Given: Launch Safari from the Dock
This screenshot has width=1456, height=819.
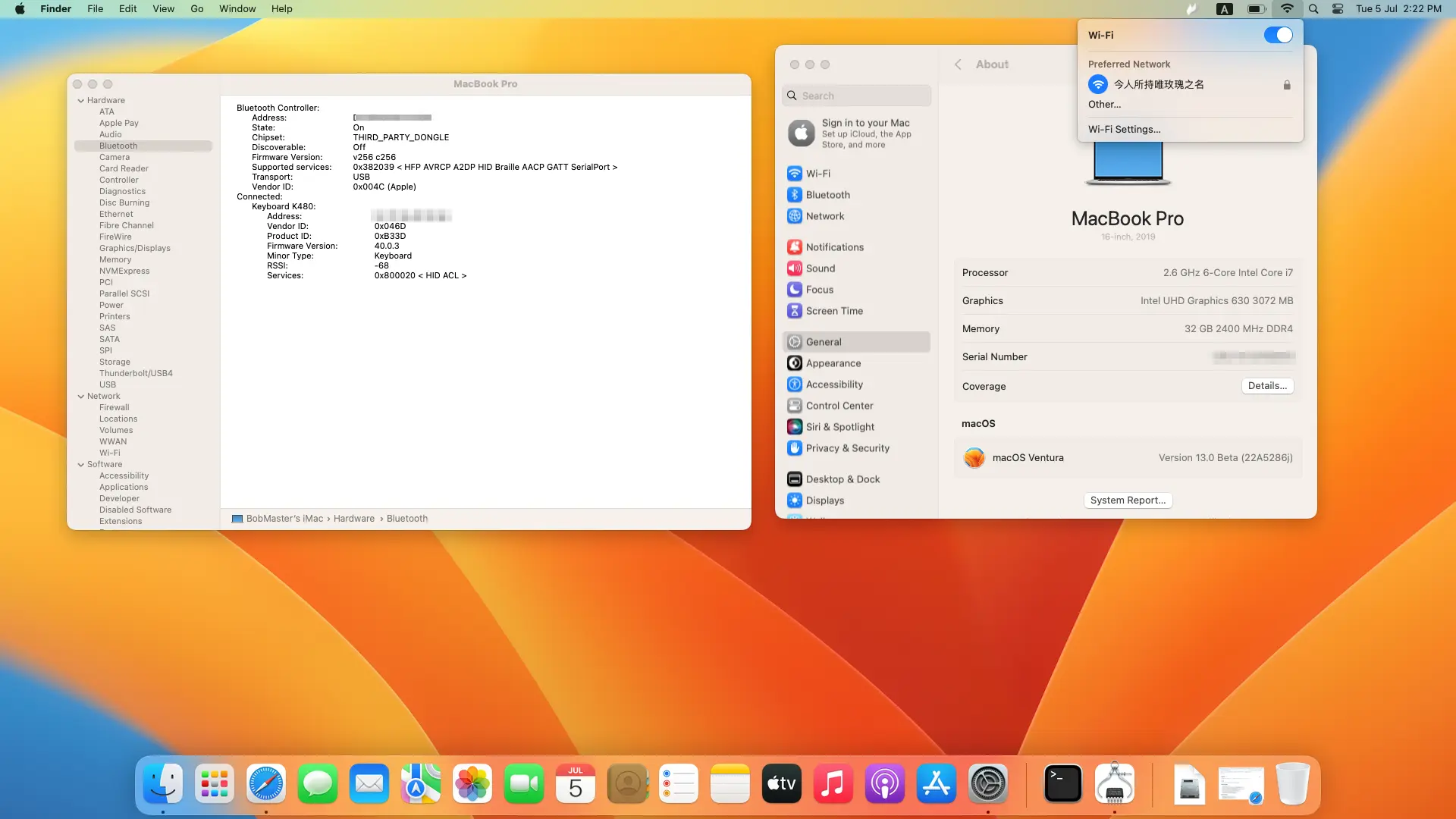Looking at the screenshot, I should (266, 783).
